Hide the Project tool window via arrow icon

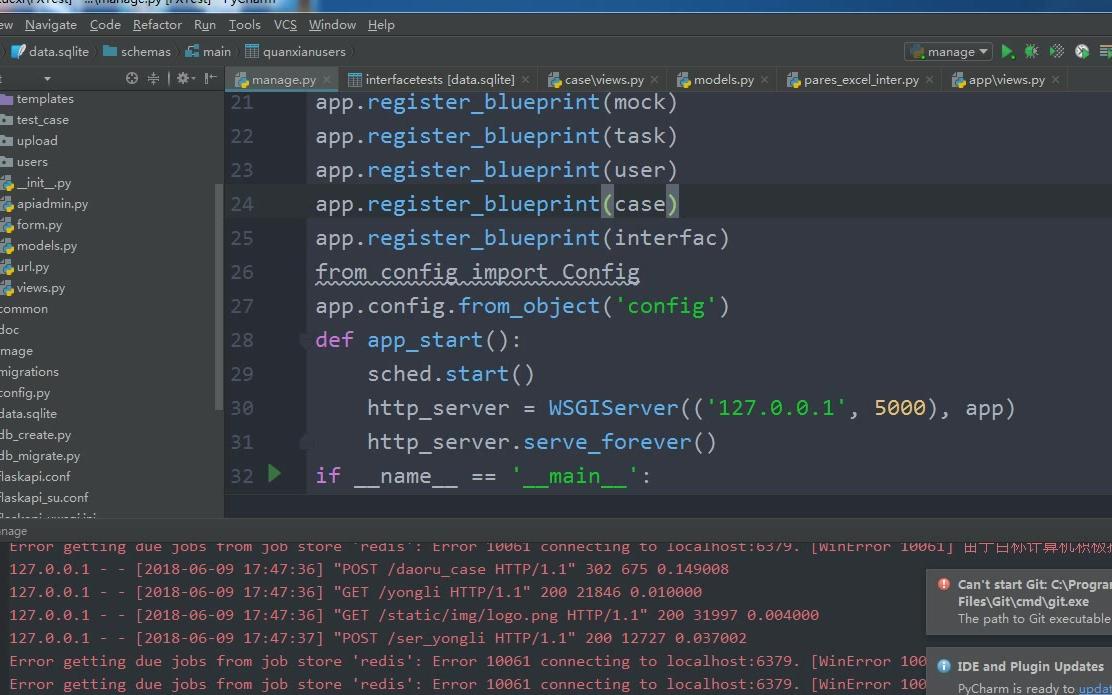tap(209, 78)
